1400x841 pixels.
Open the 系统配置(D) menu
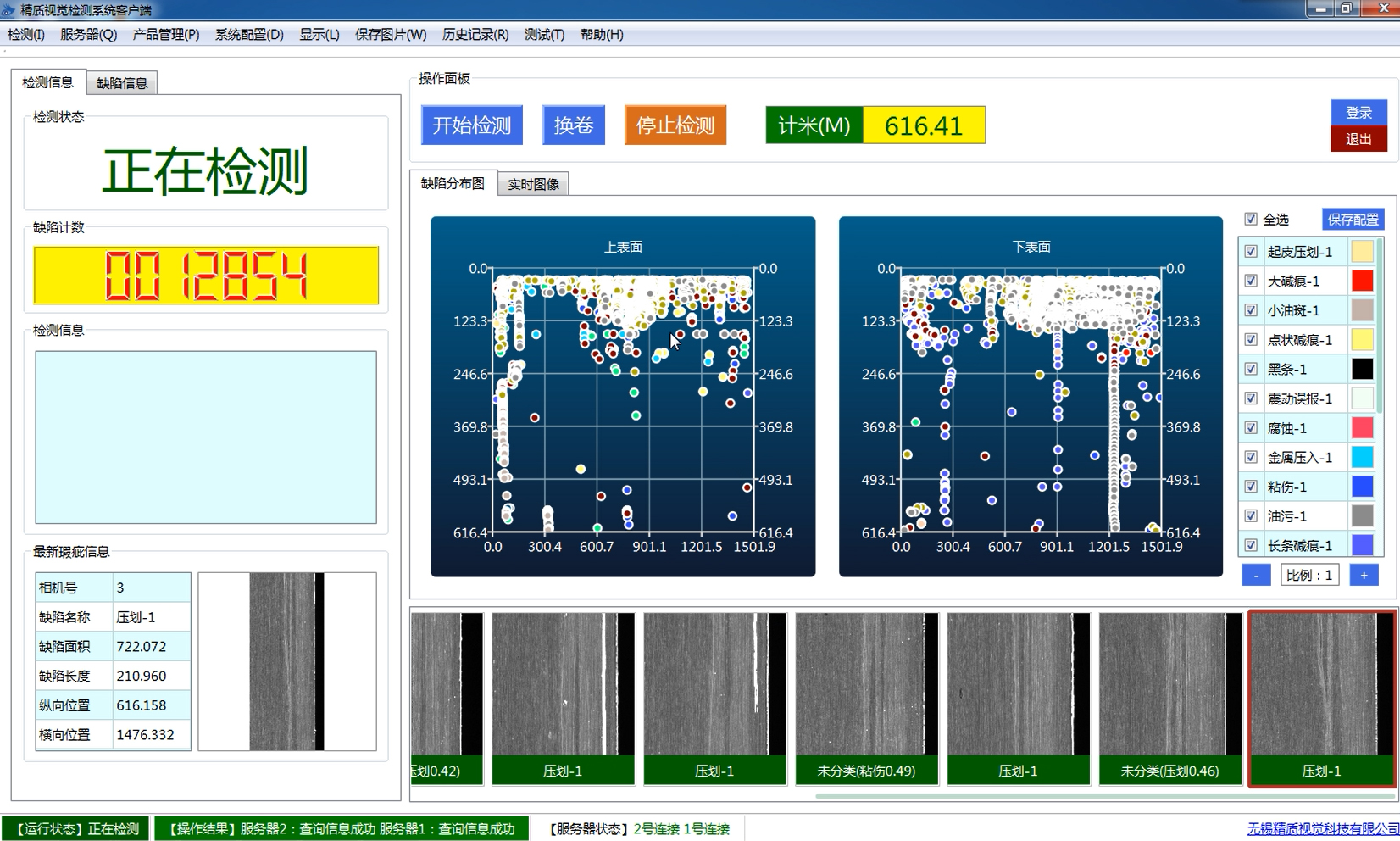tap(249, 35)
